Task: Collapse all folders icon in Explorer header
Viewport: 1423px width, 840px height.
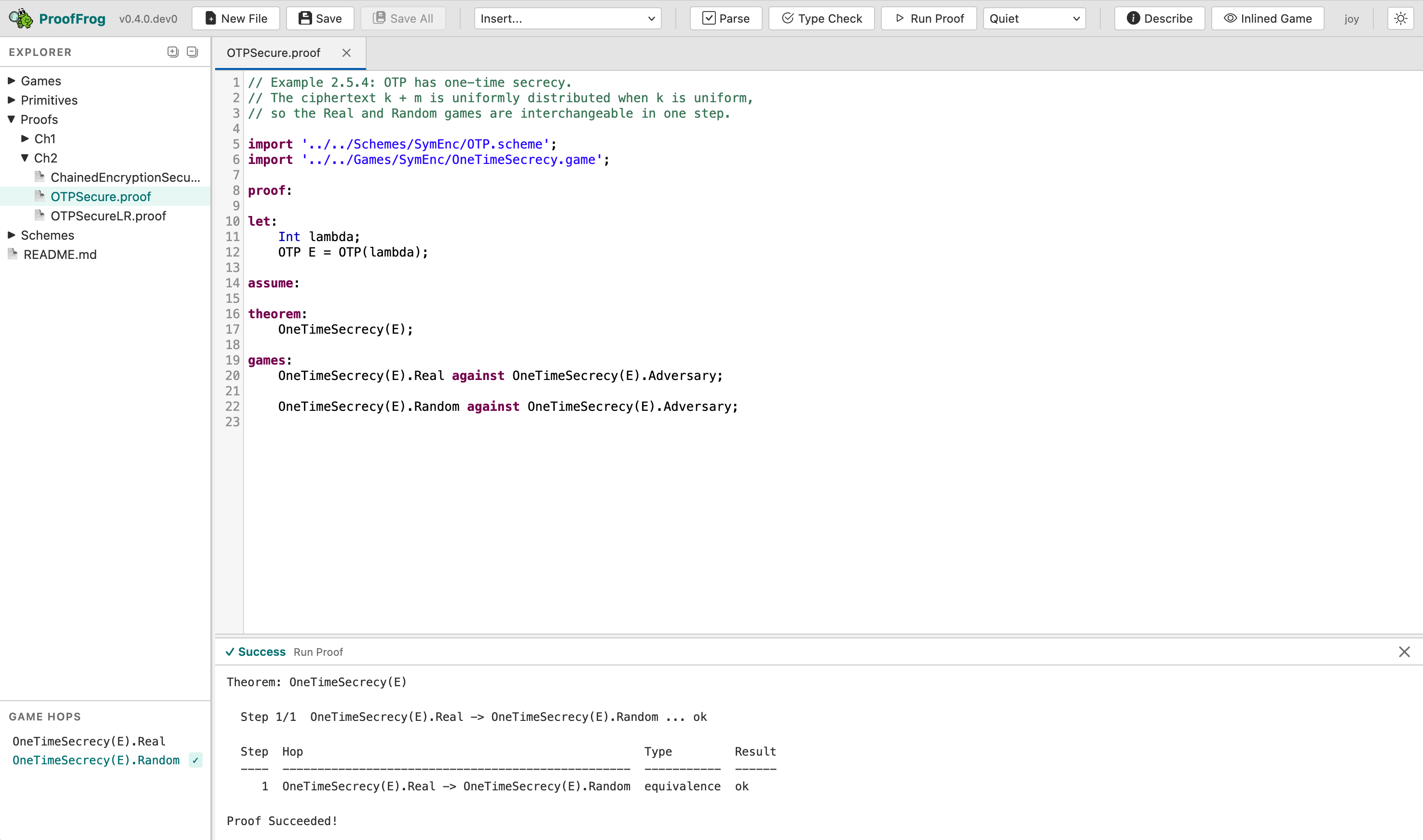Action: click(x=192, y=52)
